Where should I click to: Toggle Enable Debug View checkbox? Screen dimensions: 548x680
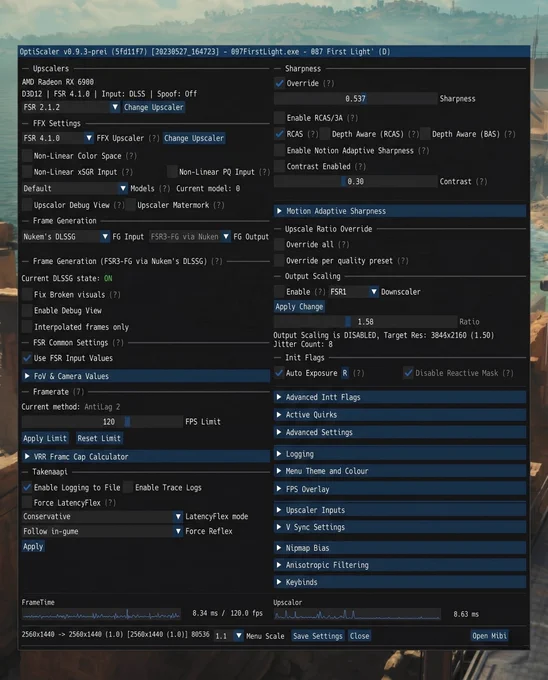(x=27, y=311)
